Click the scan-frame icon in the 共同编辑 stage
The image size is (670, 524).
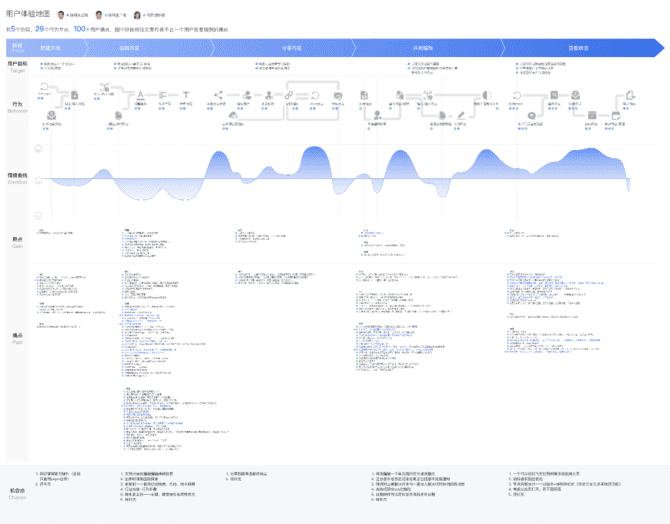428,95
